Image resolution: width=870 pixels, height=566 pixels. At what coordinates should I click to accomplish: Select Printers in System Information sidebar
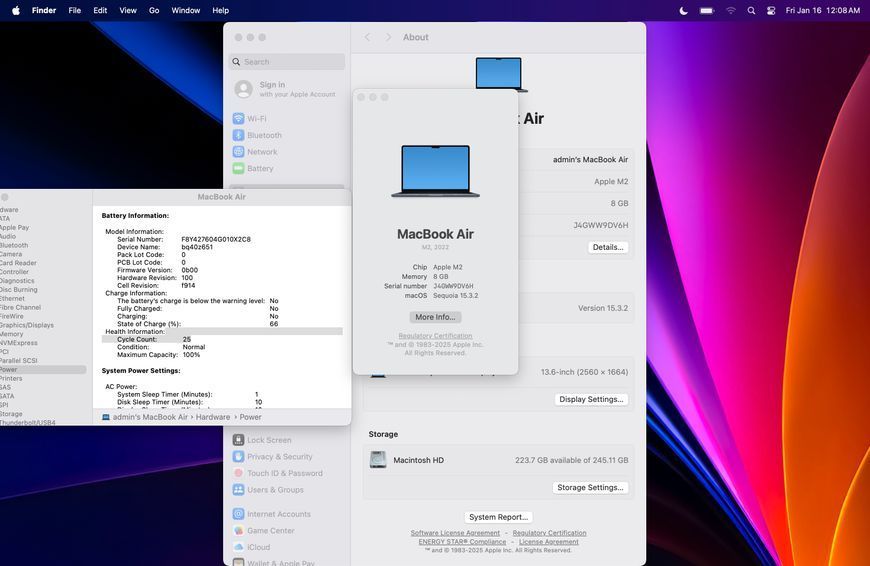coord(11,378)
